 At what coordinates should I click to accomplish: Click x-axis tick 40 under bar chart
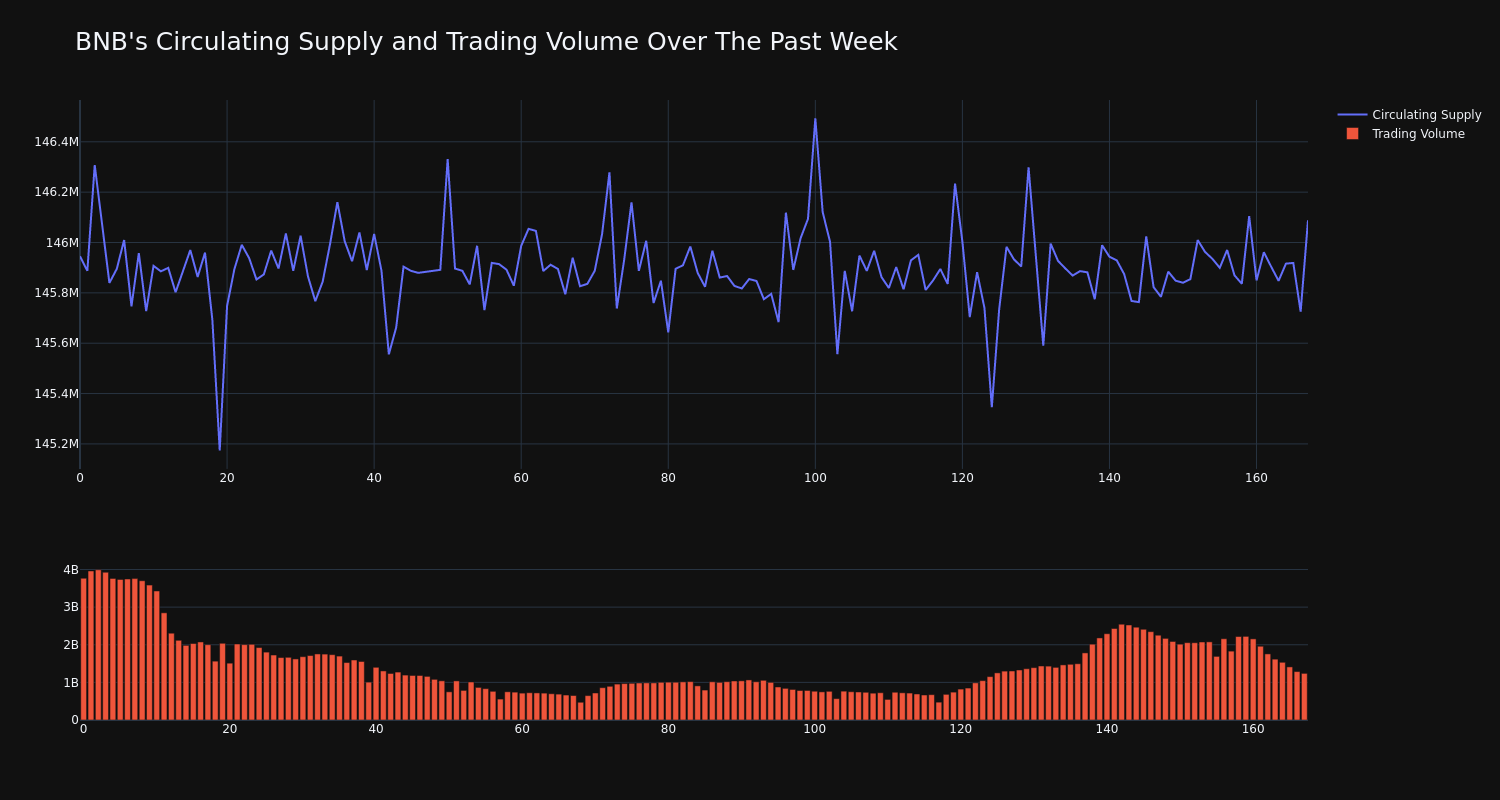(x=376, y=729)
